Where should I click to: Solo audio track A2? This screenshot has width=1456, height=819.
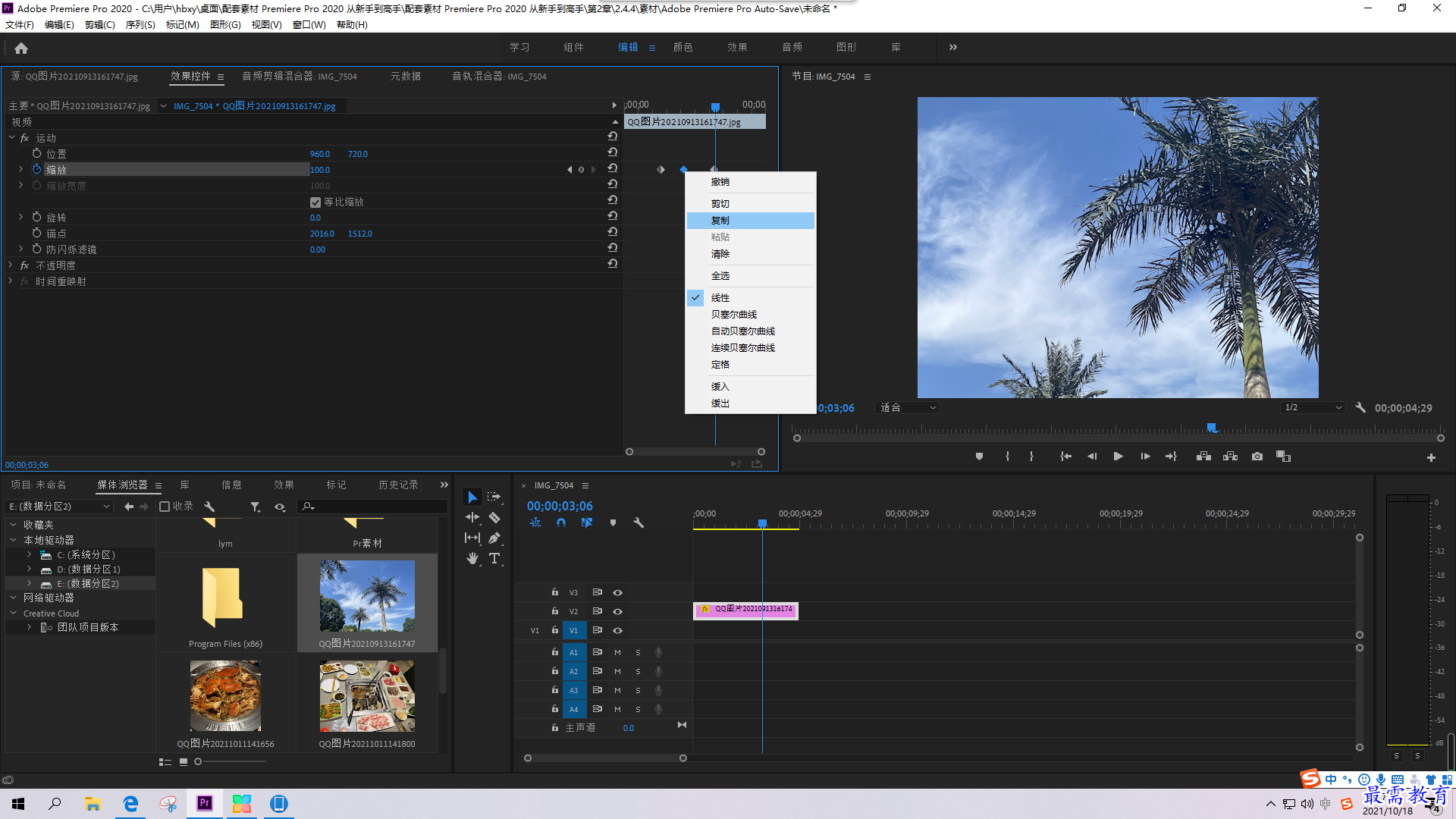tap(638, 671)
